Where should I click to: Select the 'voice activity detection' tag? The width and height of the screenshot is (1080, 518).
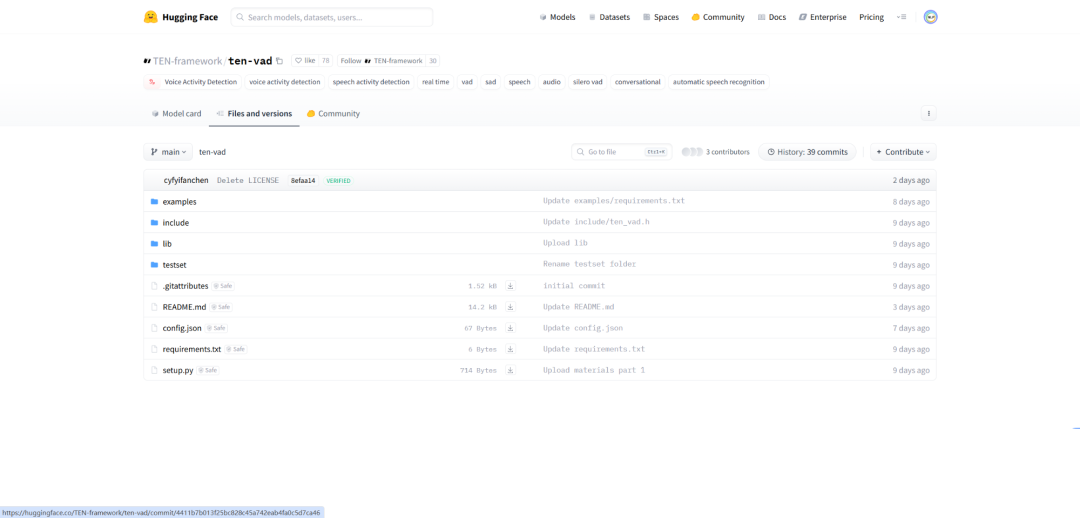click(284, 82)
